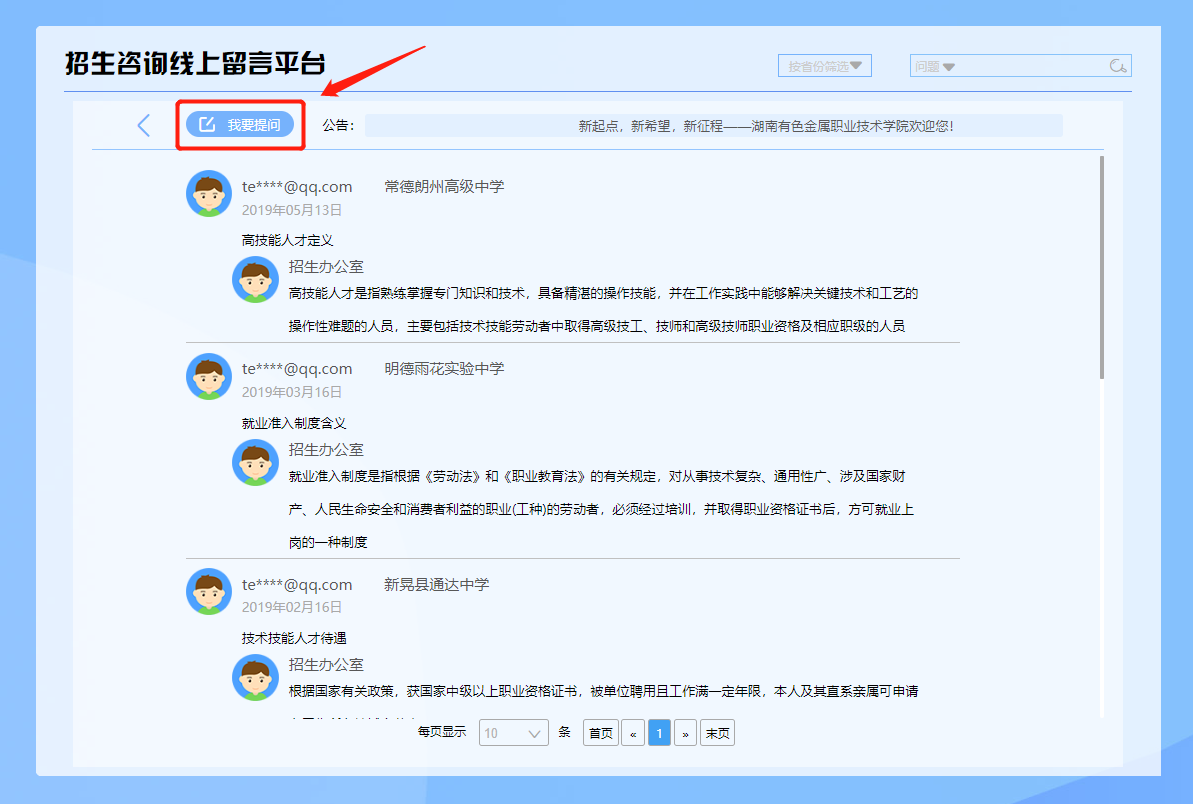Click the page title 招生咨询线上留言平台
The image size is (1193, 804).
(196, 63)
